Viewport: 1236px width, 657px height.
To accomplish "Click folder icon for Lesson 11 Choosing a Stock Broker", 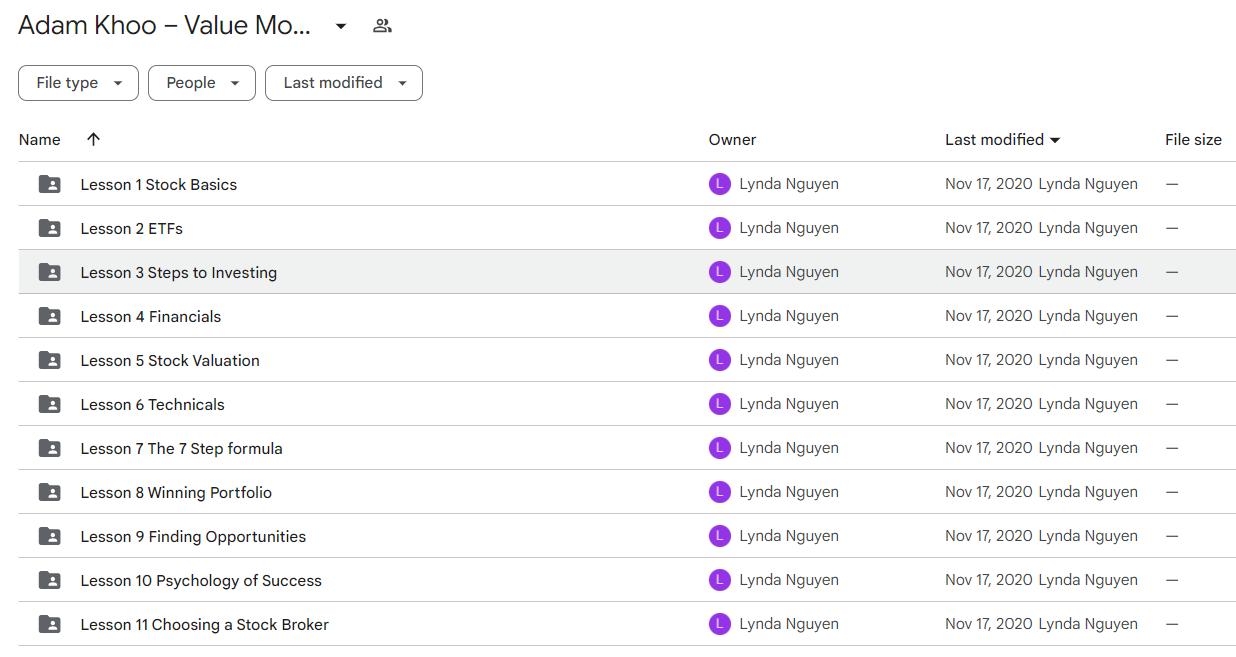I will pyautogui.click(x=49, y=624).
